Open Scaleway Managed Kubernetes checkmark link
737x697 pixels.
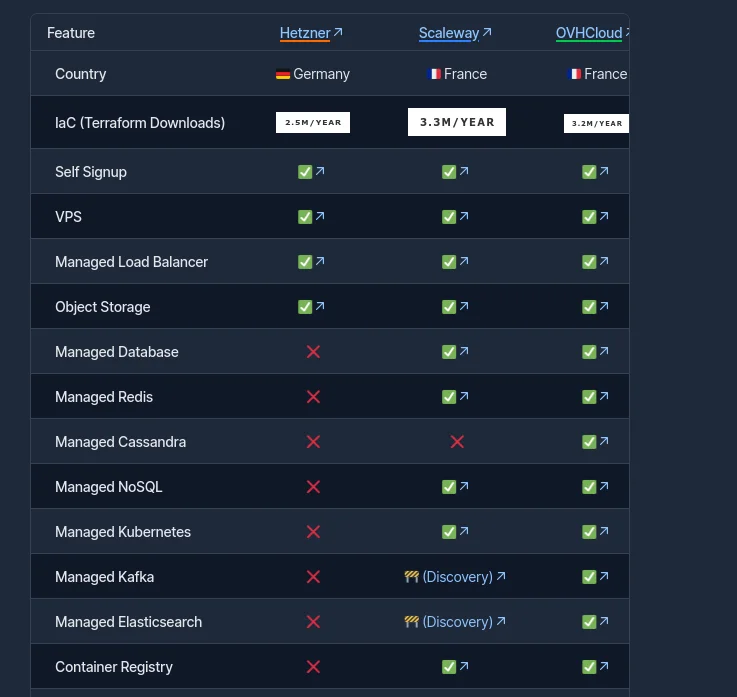455,532
